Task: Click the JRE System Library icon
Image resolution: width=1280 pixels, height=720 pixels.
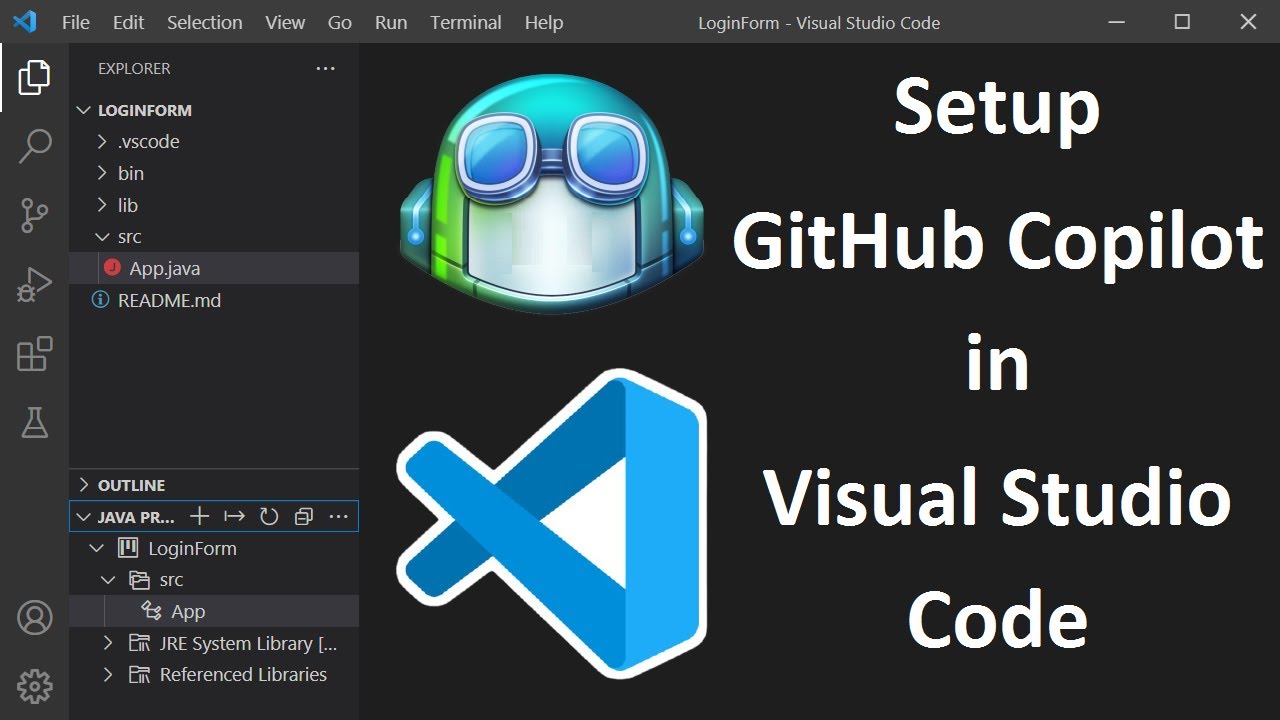Action: [x=140, y=643]
